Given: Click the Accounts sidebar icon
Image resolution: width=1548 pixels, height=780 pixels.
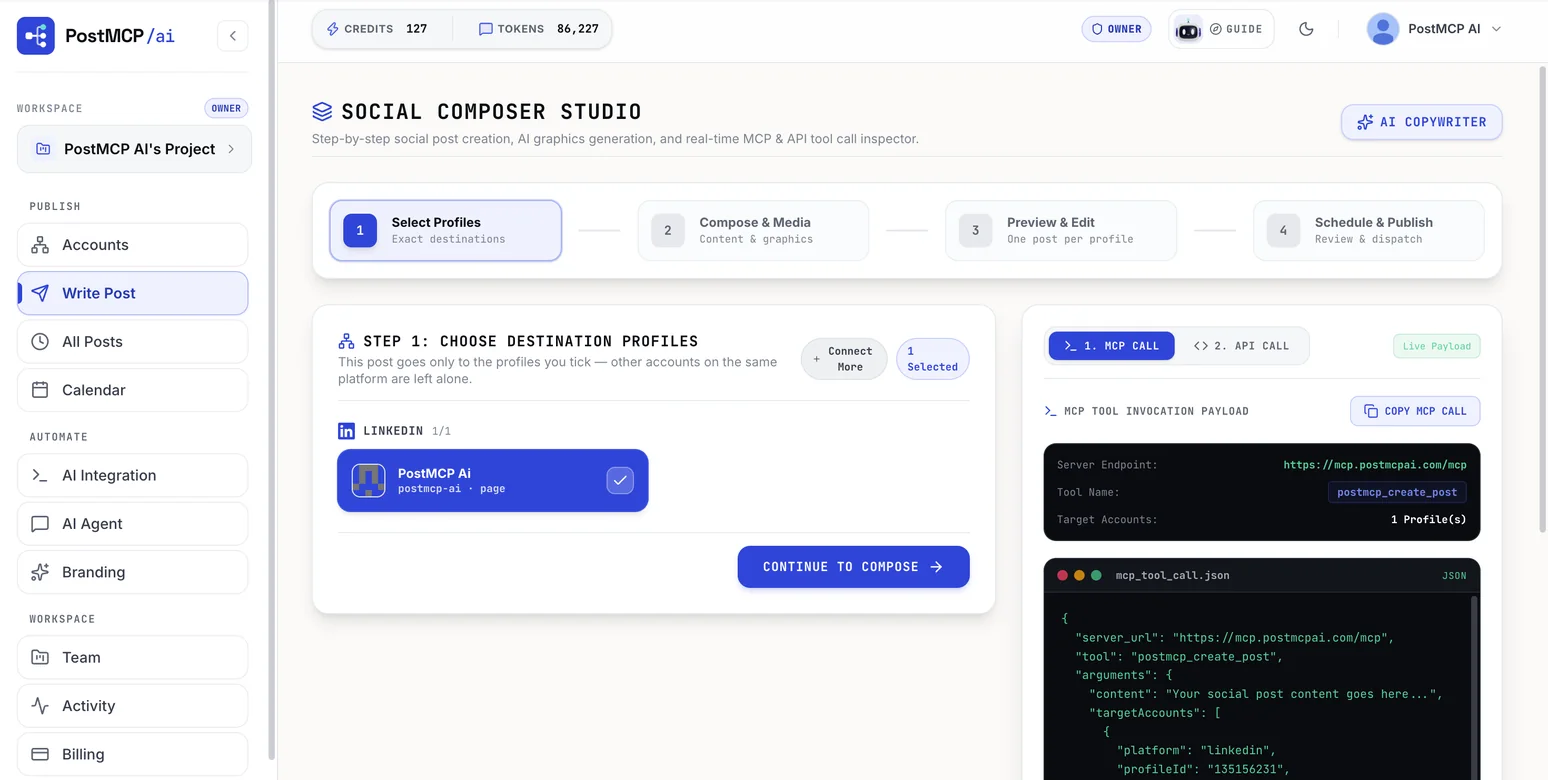Looking at the screenshot, I should coord(40,245).
